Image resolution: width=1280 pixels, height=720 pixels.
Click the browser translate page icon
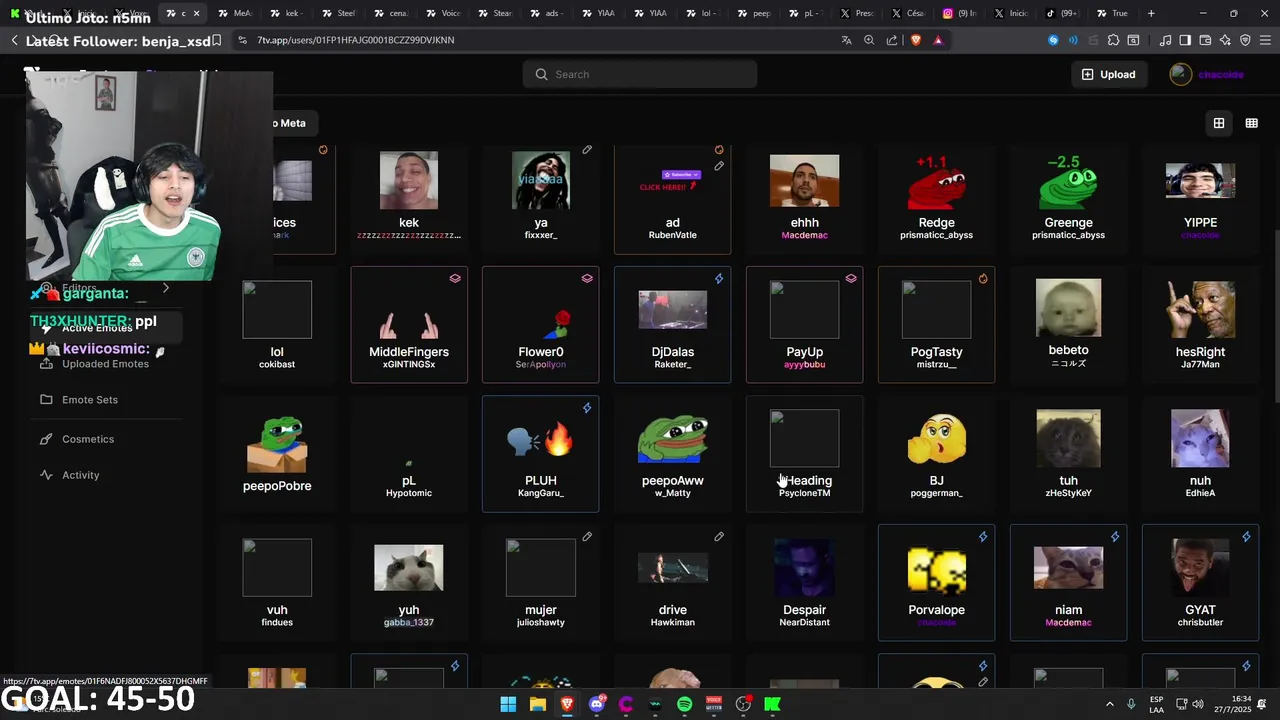(x=847, y=40)
